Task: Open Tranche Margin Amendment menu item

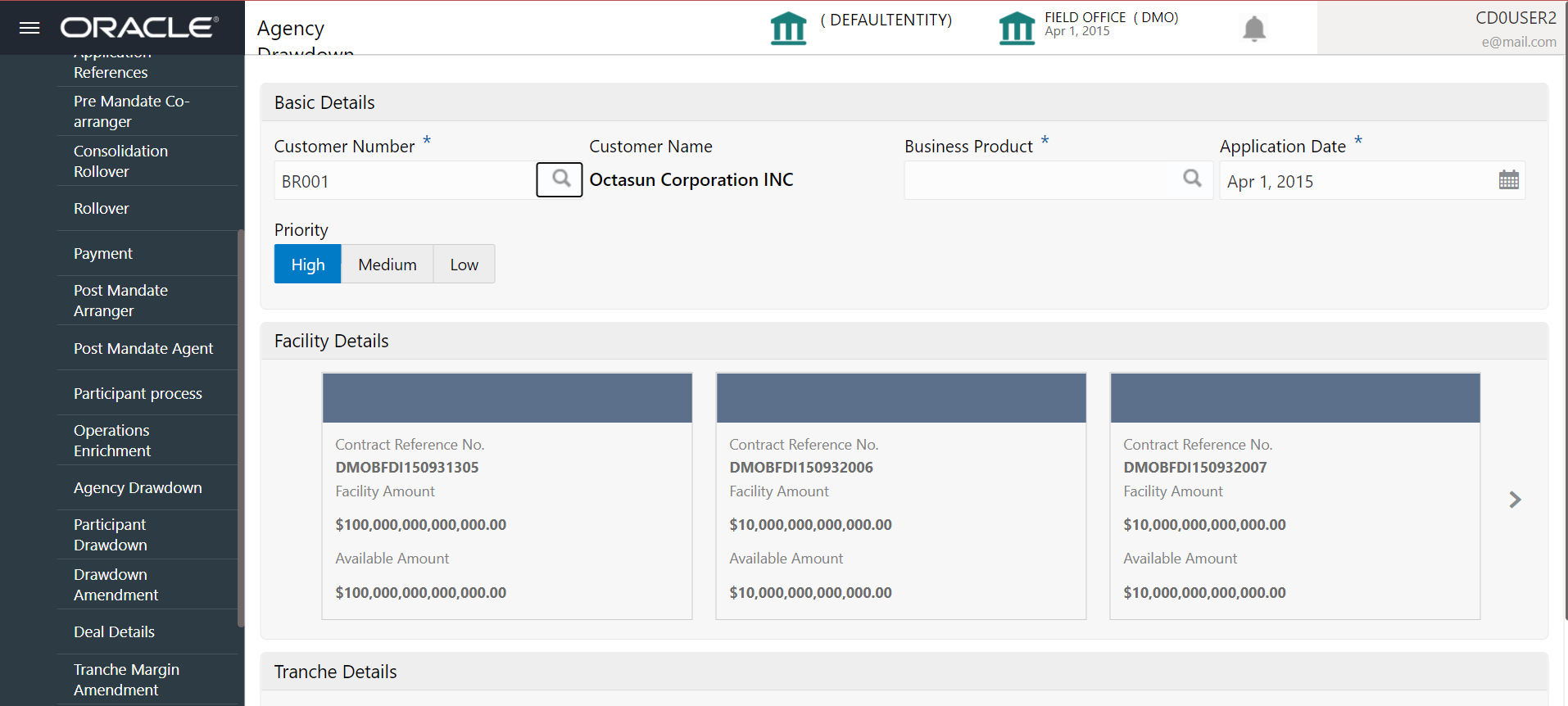Action: [x=147, y=680]
